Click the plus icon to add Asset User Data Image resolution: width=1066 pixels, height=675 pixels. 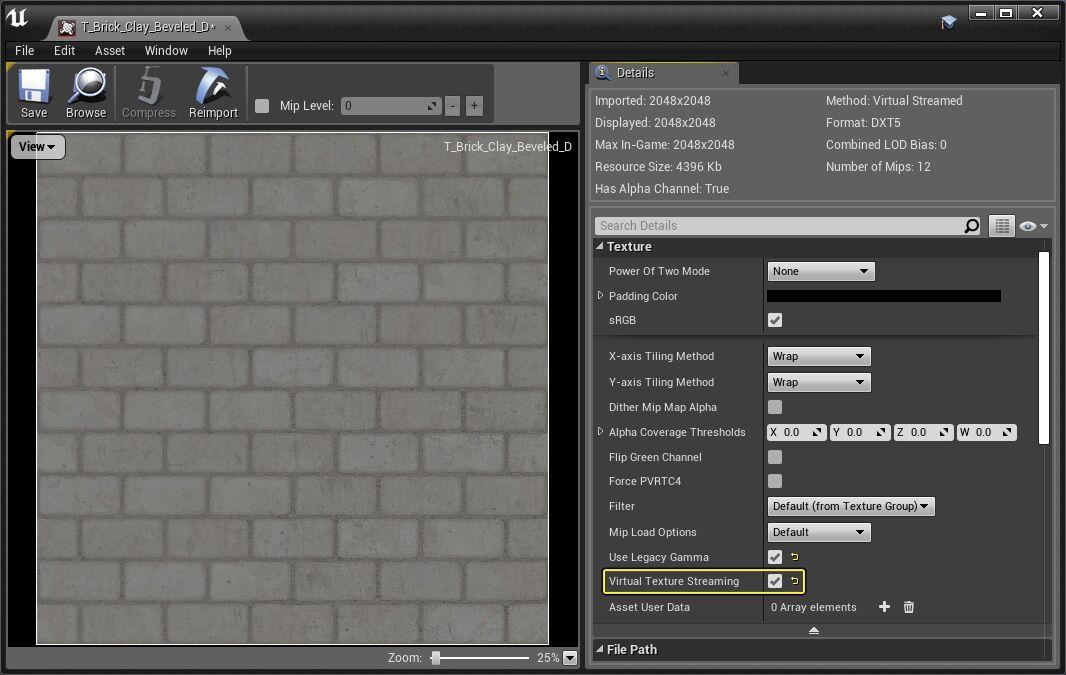[884, 607]
